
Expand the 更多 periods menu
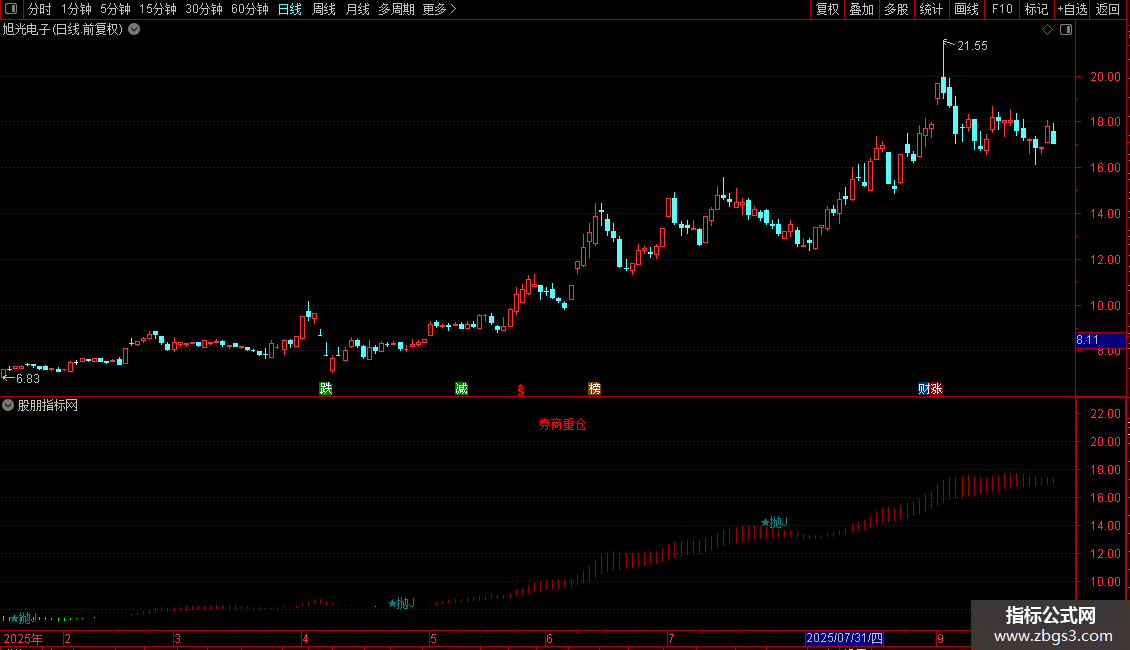tap(440, 9)
